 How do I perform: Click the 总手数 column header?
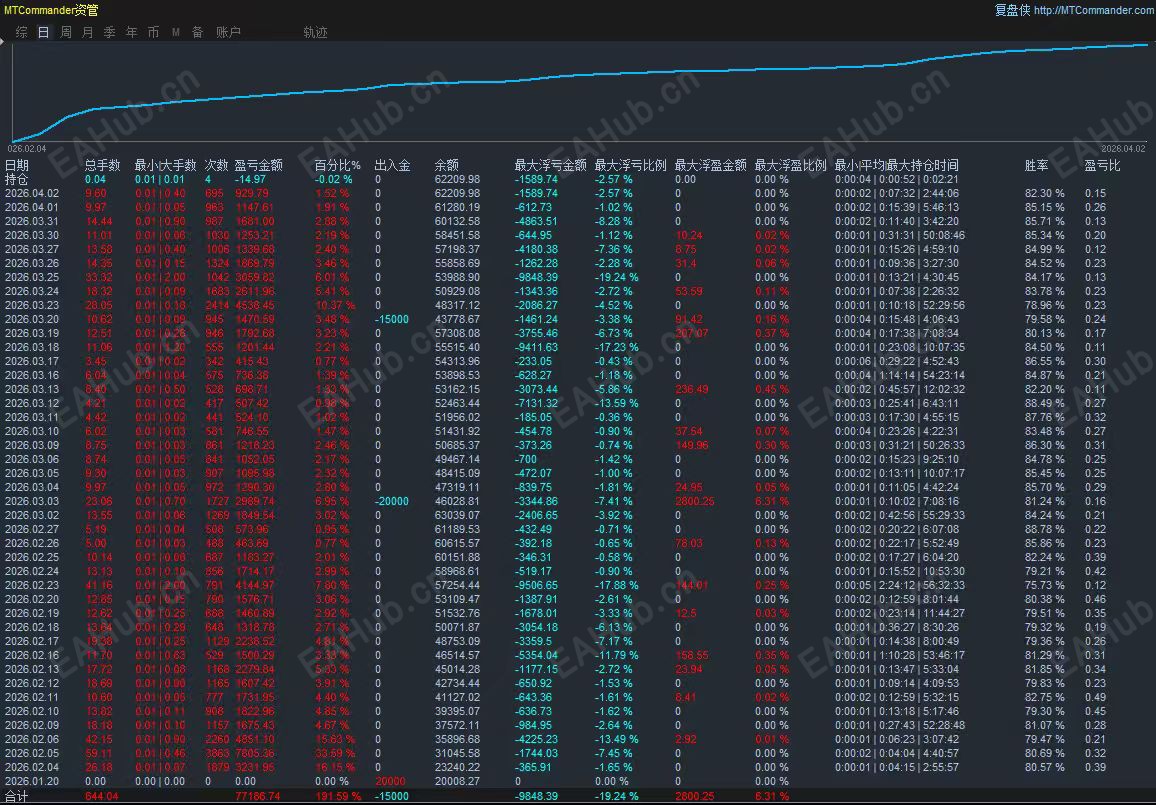click(x=102, y=165)
